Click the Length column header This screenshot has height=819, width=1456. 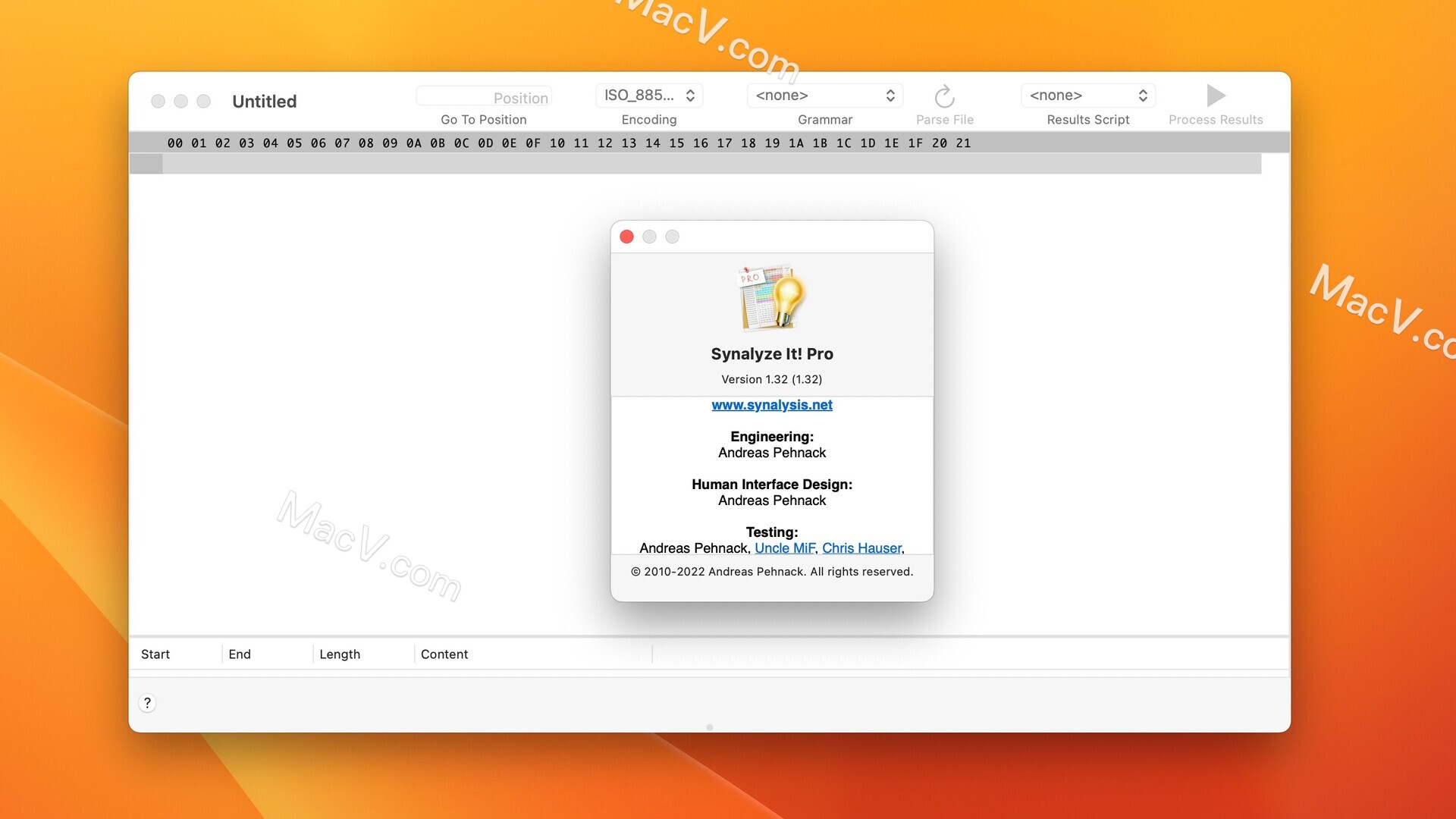coord(340,654)
